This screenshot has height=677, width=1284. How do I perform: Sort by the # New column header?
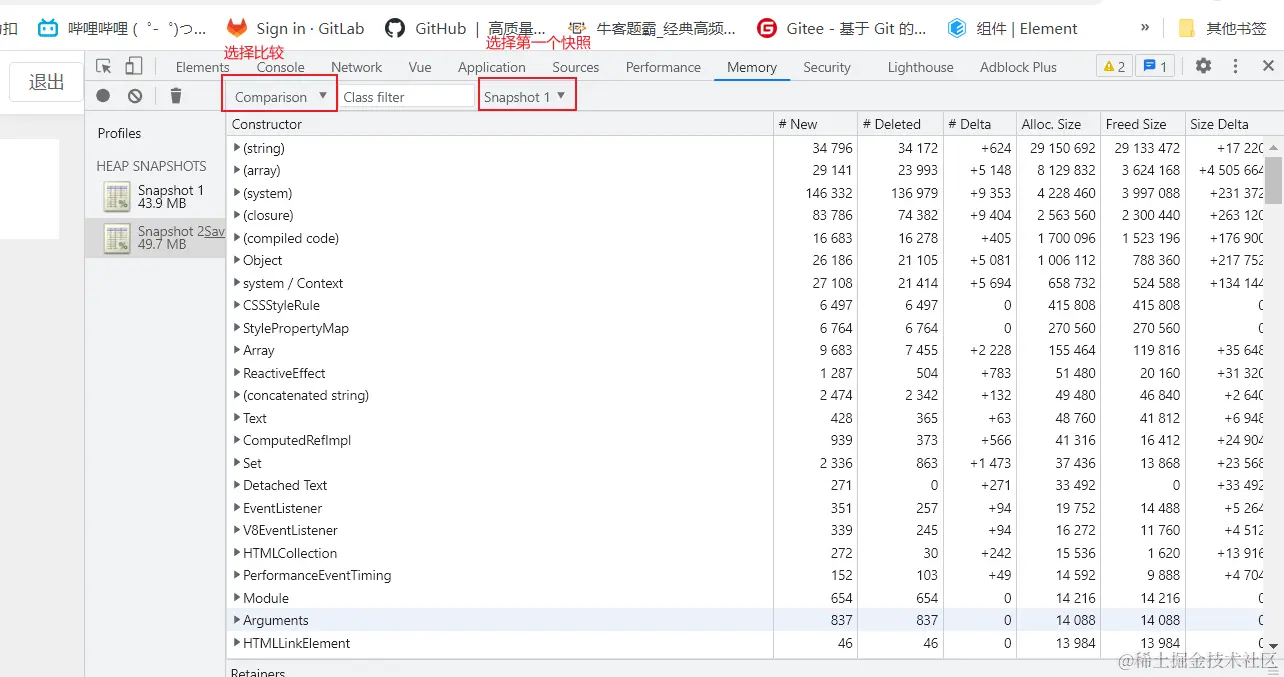click(815, 124)
